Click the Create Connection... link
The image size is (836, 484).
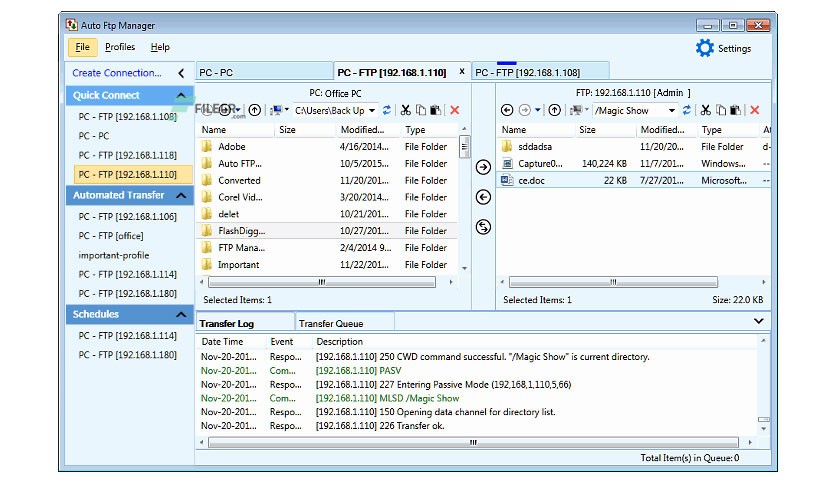coord(117,73)
